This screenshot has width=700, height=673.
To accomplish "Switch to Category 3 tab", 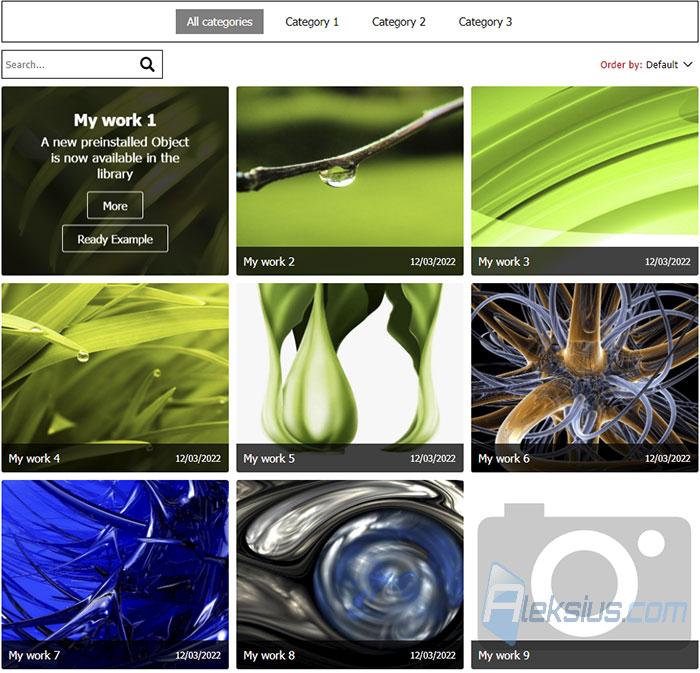I will (x=485, y=22).
